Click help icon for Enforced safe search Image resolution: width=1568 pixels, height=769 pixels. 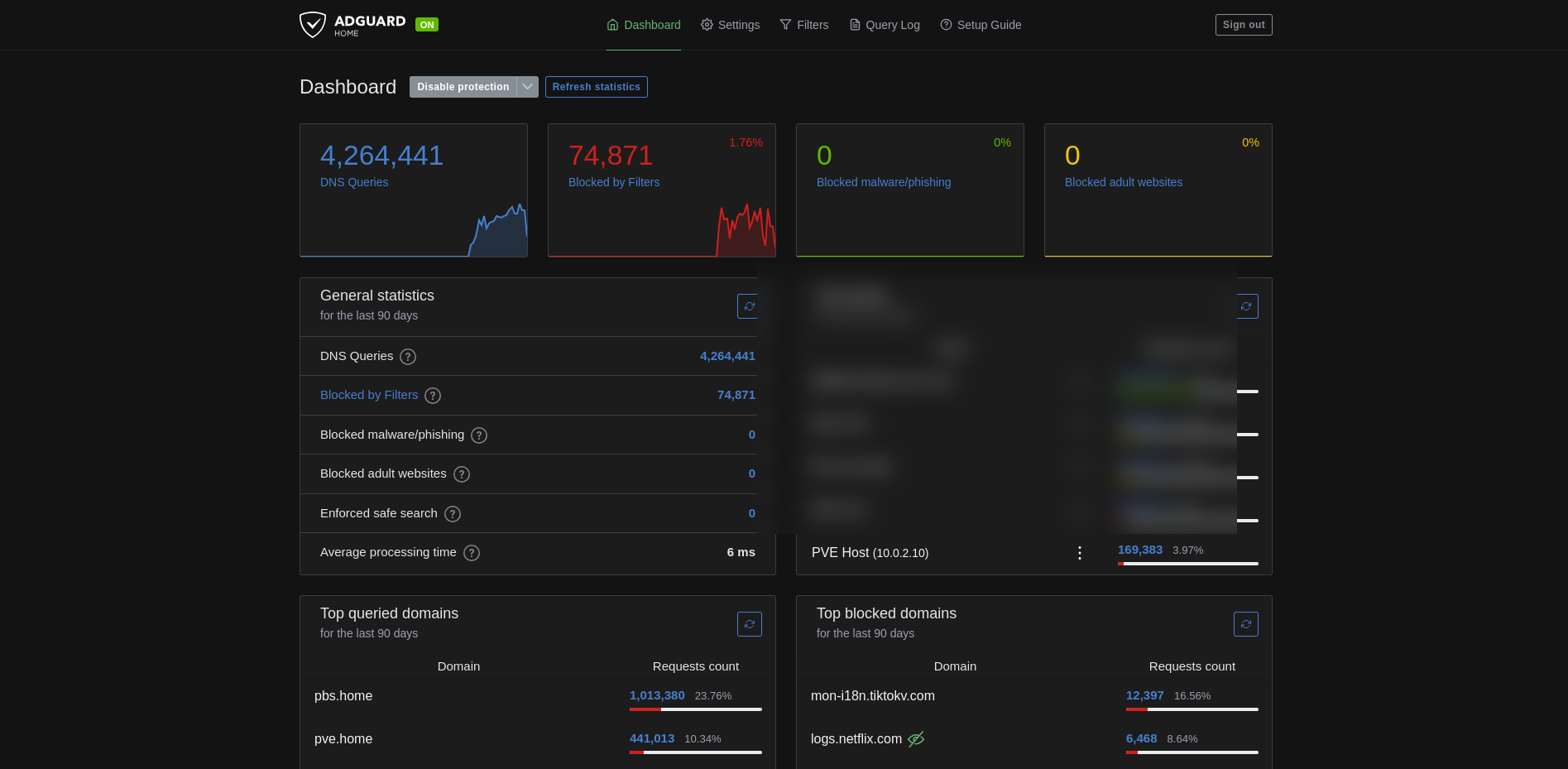coord(453,514)
